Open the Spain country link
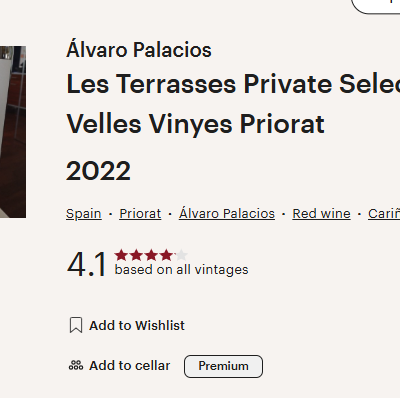 coord(84,214)
